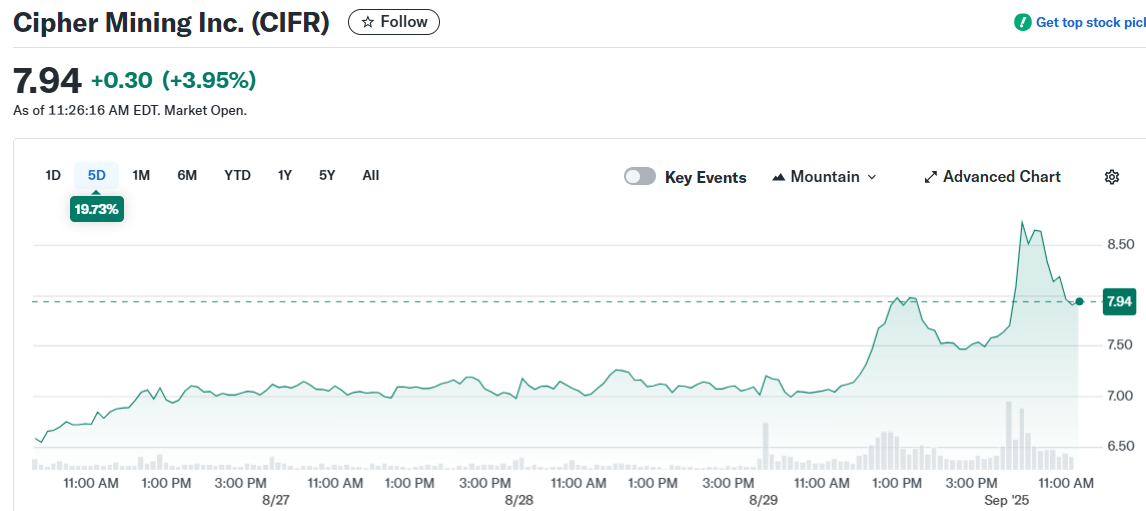Click the (+3.95%) percent change
Image resolution: width=1146 pixels, height=511 pixels.
pos(209,80)
